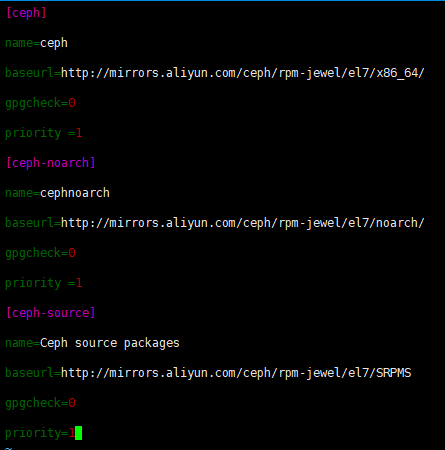
Task: Click the noarch baseurl address
Action: [243, 223]
